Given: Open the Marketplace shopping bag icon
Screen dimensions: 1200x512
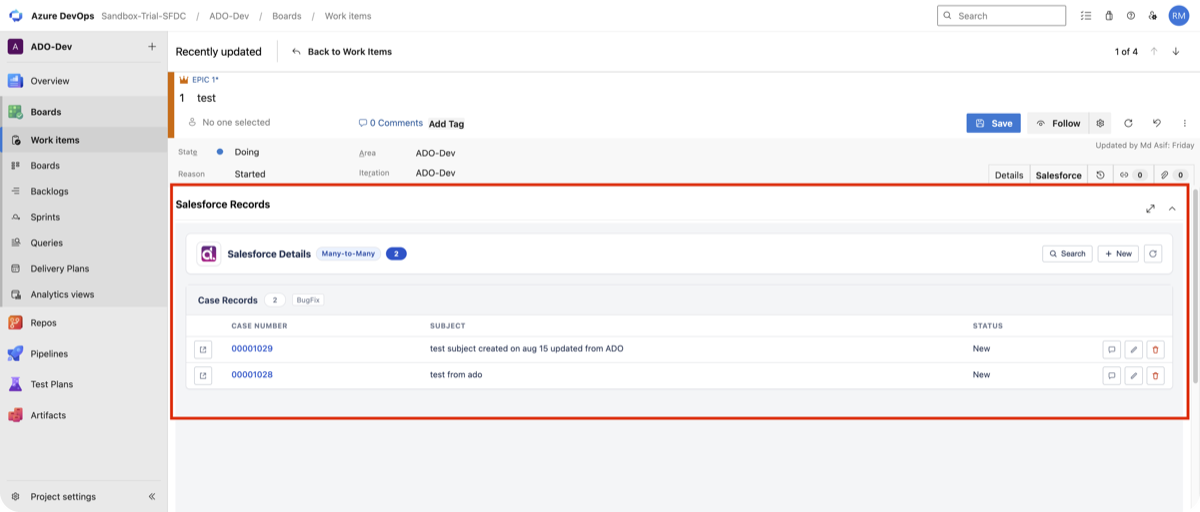Looking at the screenshot, I should click(1109, 16).
